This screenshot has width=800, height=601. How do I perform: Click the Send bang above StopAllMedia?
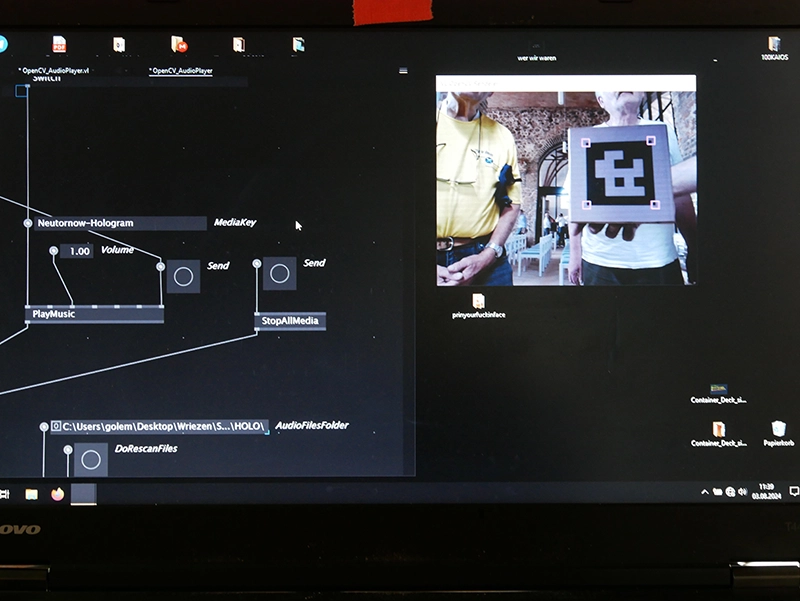coord(280,273)
